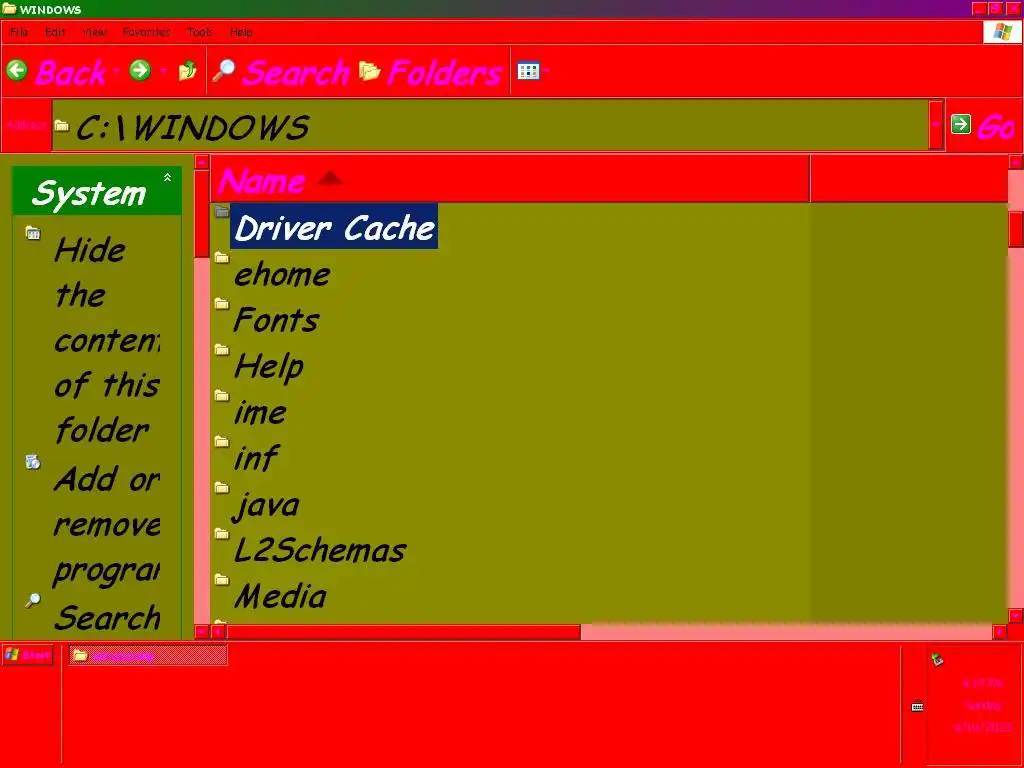Click the green Forward arrow icon

tap(140, 71)
